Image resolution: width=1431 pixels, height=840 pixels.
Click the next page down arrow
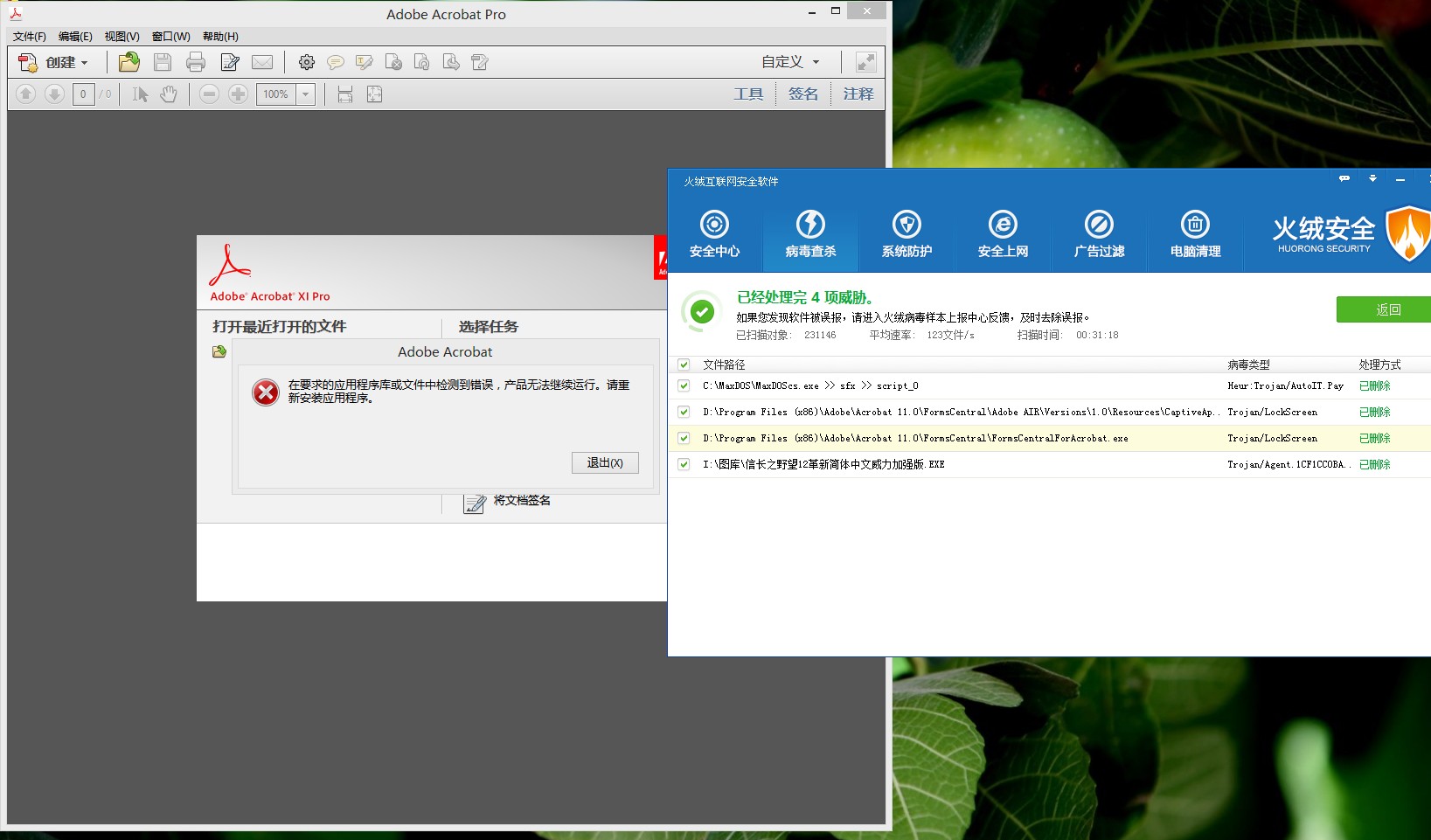click(x=54, y=94)
